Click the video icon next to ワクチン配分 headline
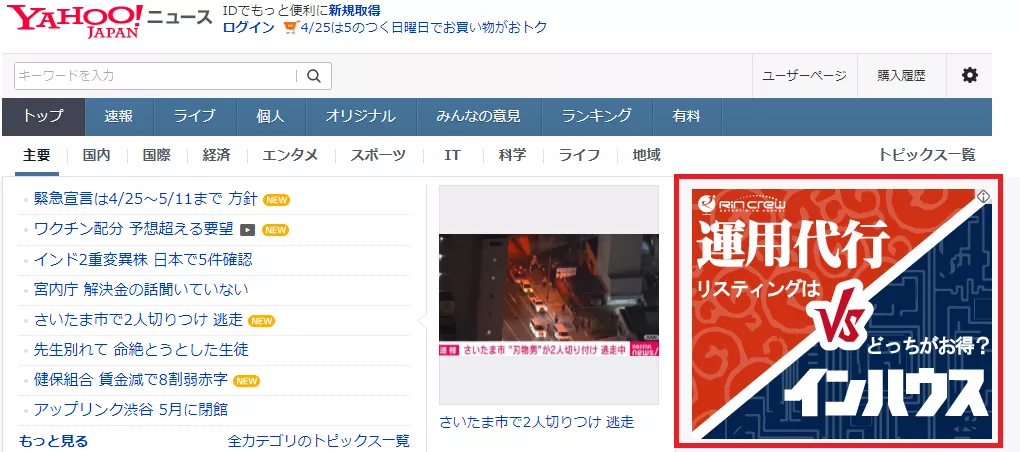 247,230
